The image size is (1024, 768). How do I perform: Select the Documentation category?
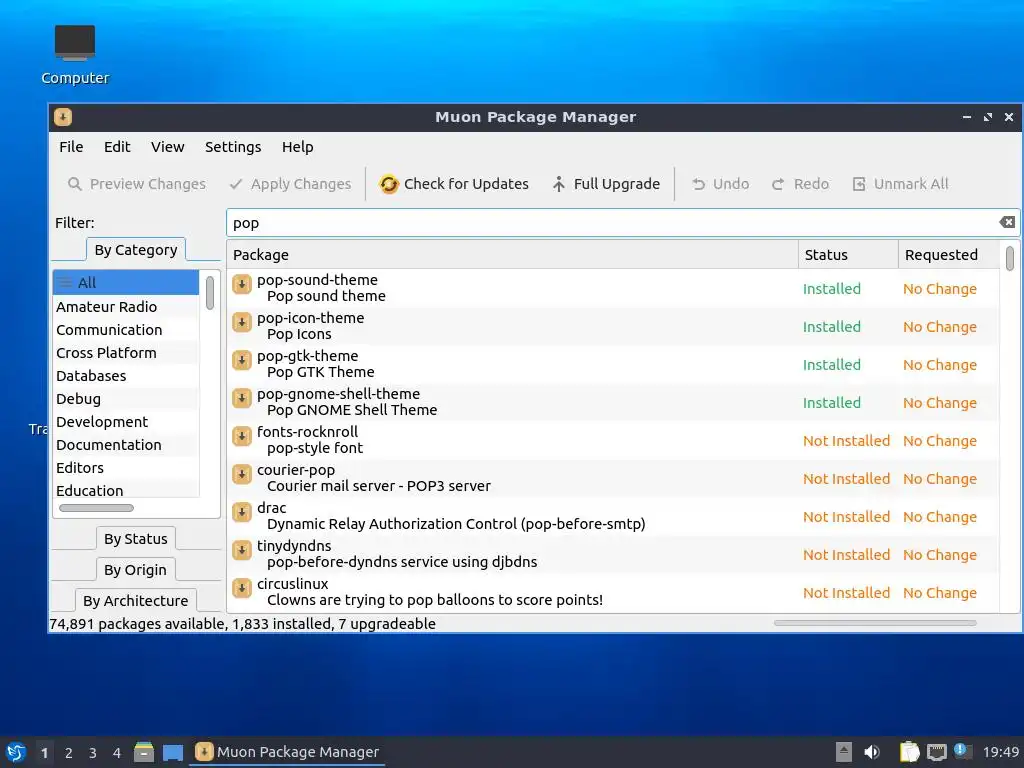click(x=126, y=445)
